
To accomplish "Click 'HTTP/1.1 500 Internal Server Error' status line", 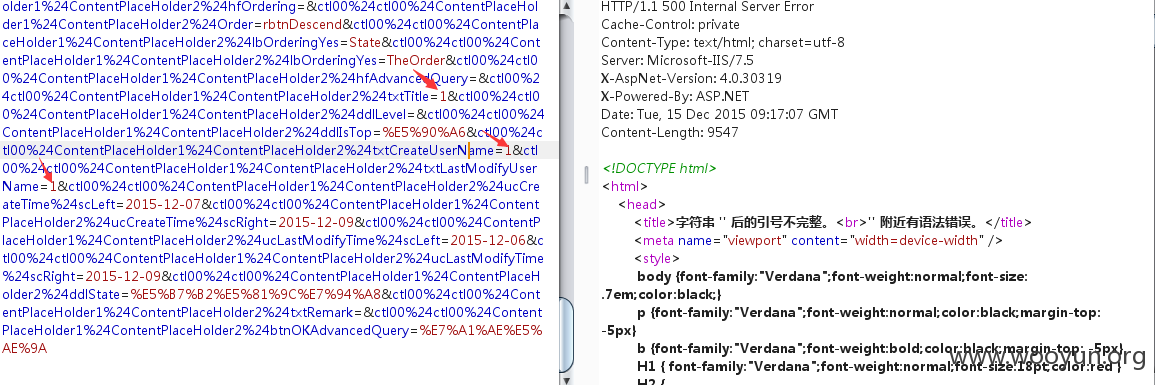I will 707,7.
